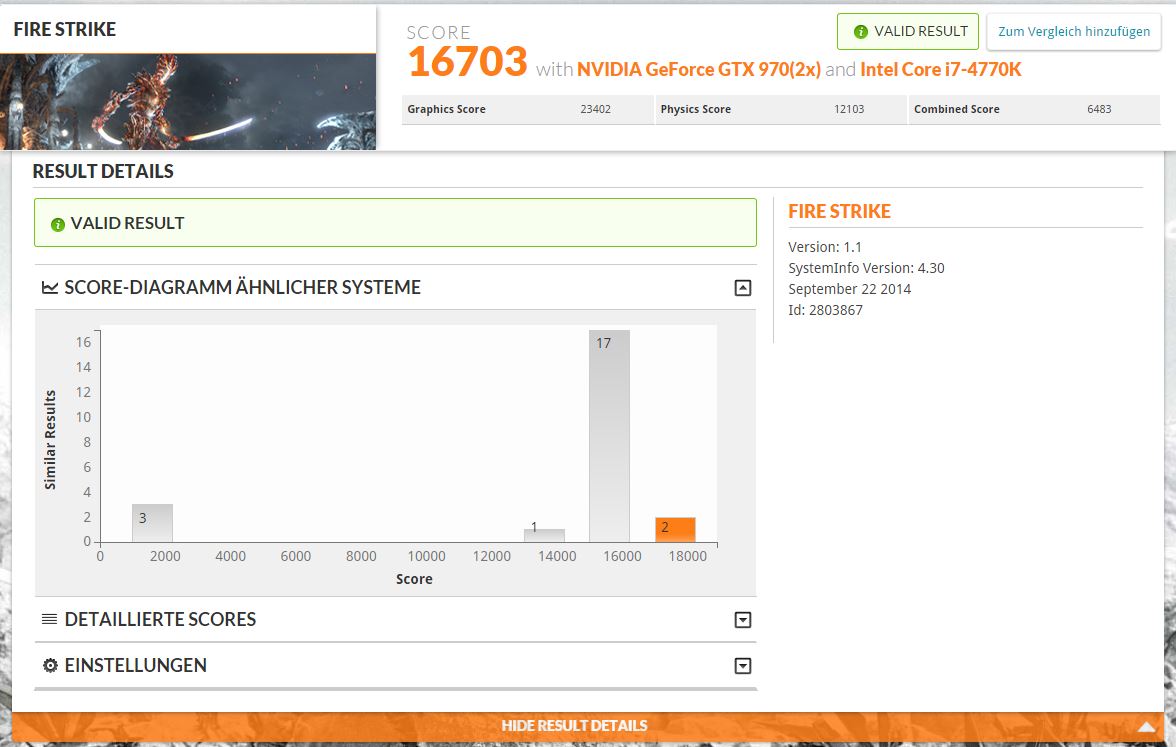
Task: Click the Physics Score value 12103
Action: [x=849, y=110]
